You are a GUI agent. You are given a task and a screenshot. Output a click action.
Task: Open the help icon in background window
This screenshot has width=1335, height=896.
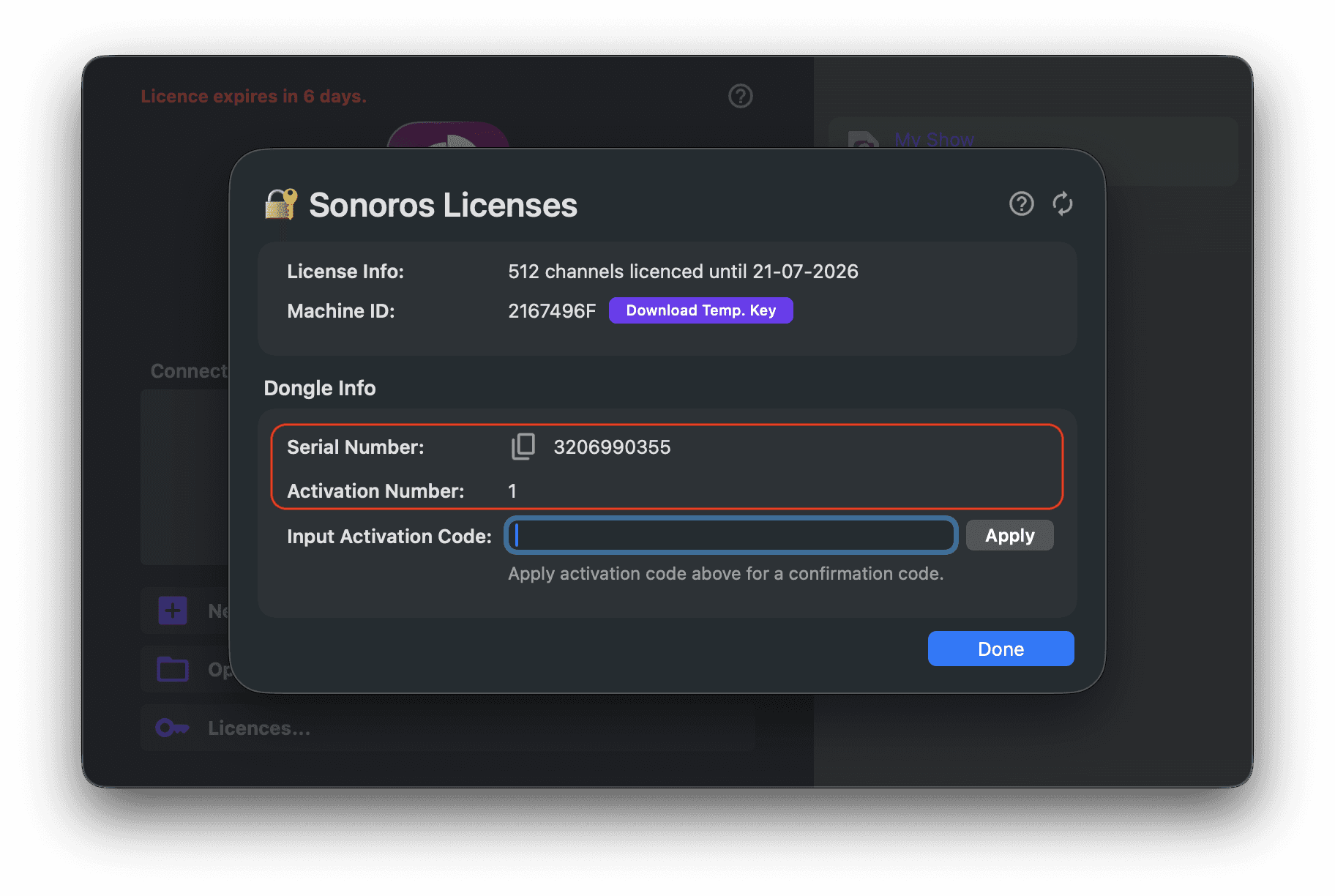coord(740,96)
